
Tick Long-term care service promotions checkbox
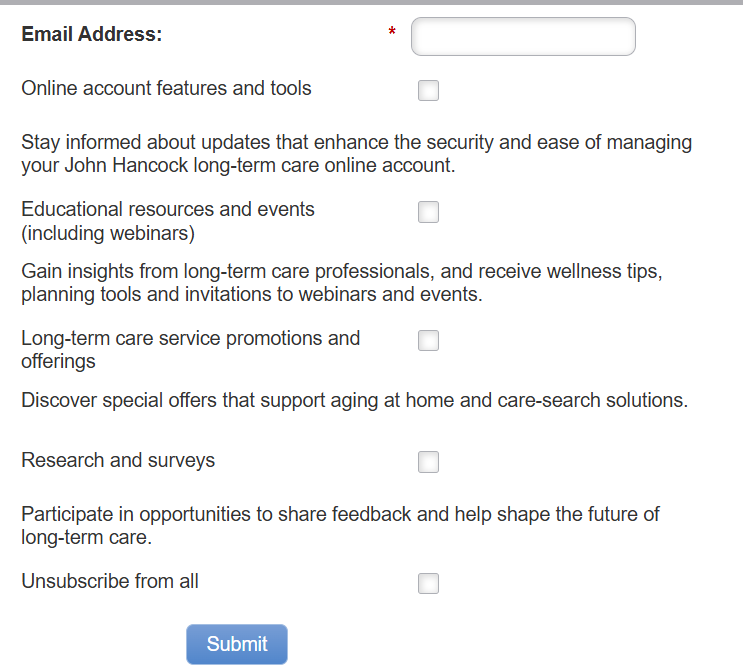(428, 341)
